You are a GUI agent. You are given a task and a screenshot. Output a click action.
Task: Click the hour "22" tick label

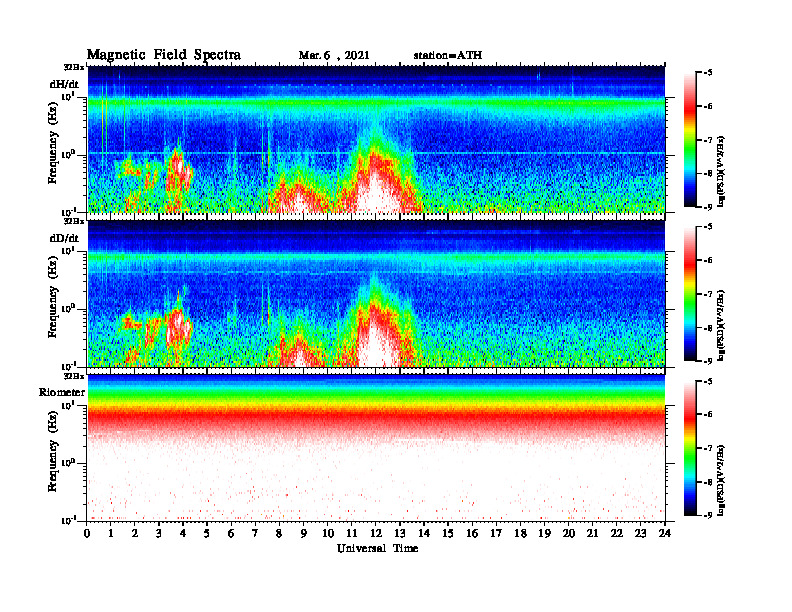click(x=616, y=533)
